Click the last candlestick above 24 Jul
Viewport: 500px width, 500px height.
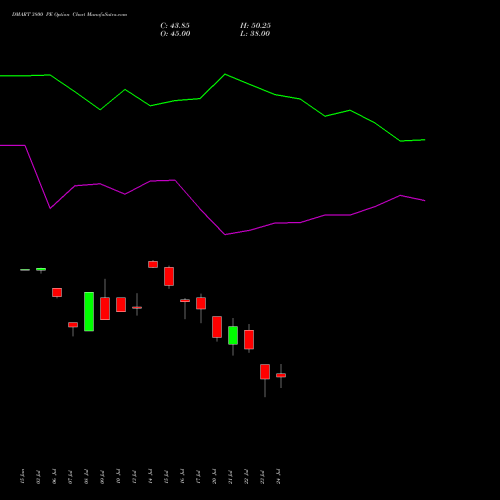(x=281, y=375)
